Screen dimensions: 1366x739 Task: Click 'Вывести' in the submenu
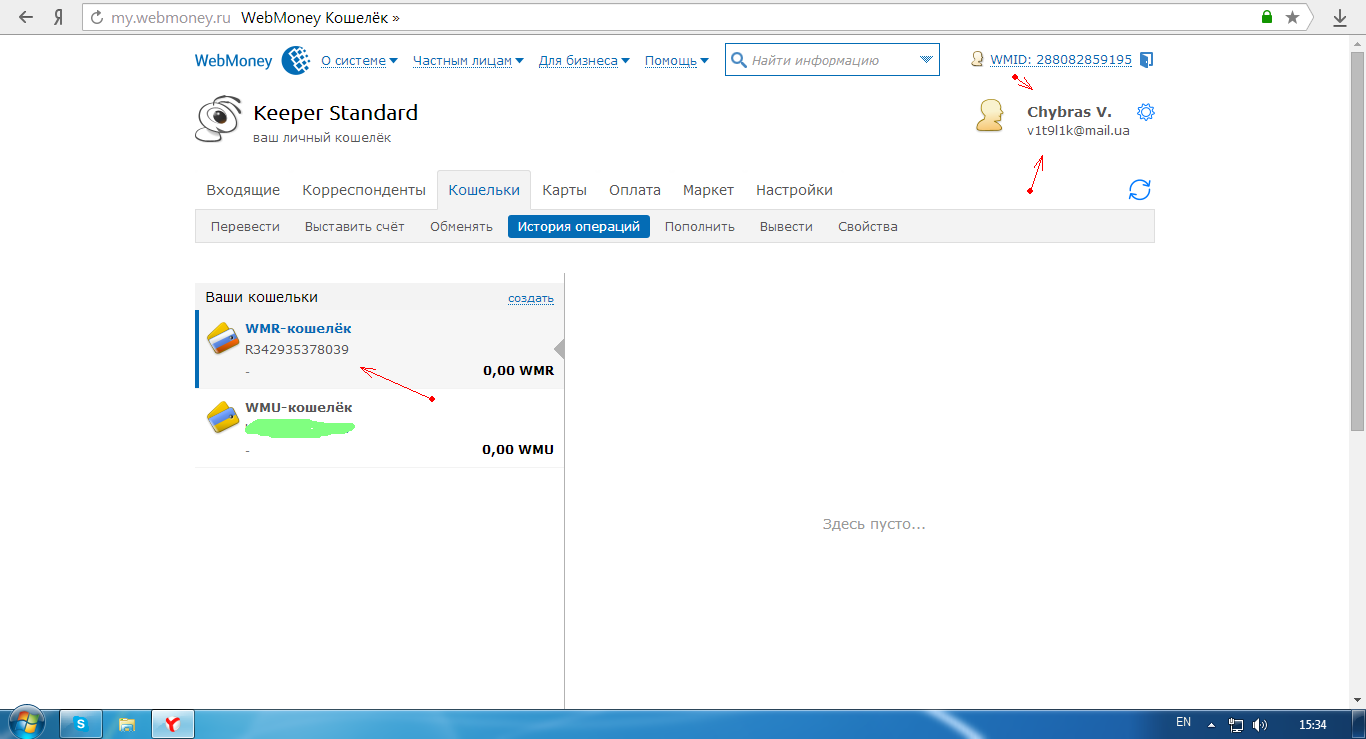(786, 227)
